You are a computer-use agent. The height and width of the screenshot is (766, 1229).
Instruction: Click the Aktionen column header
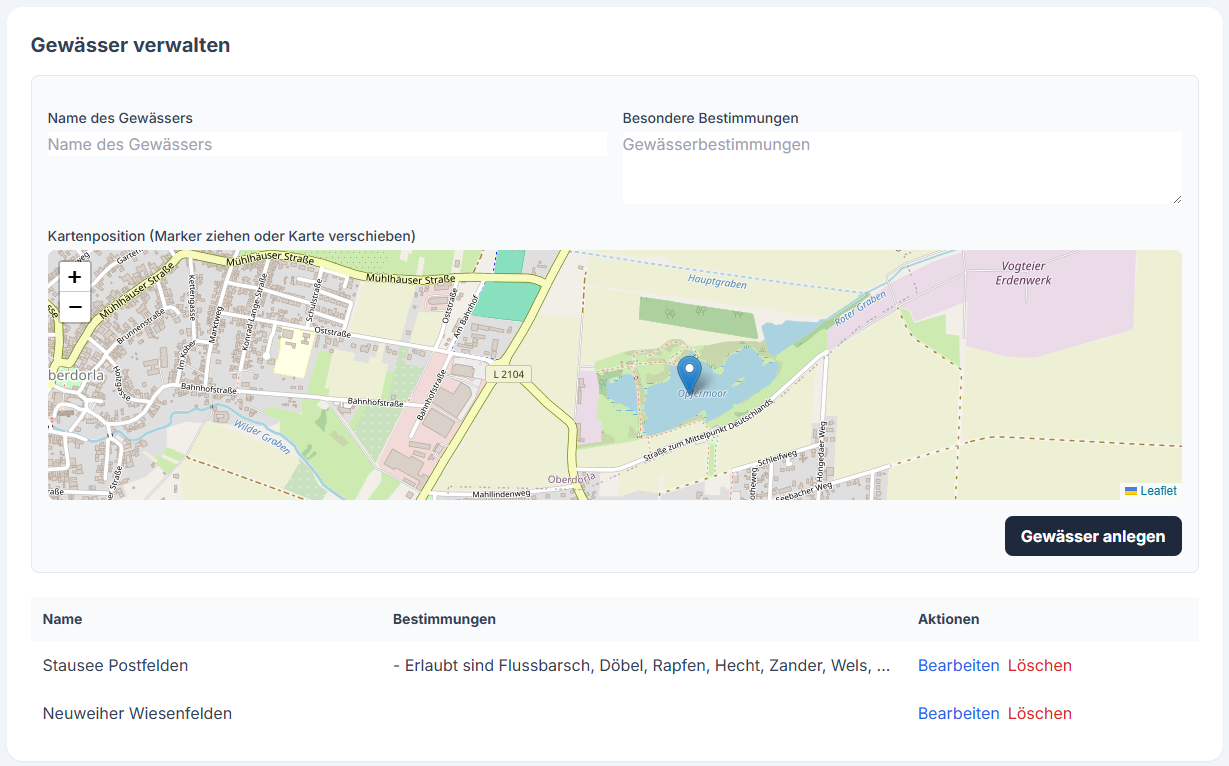pos(949,619)
